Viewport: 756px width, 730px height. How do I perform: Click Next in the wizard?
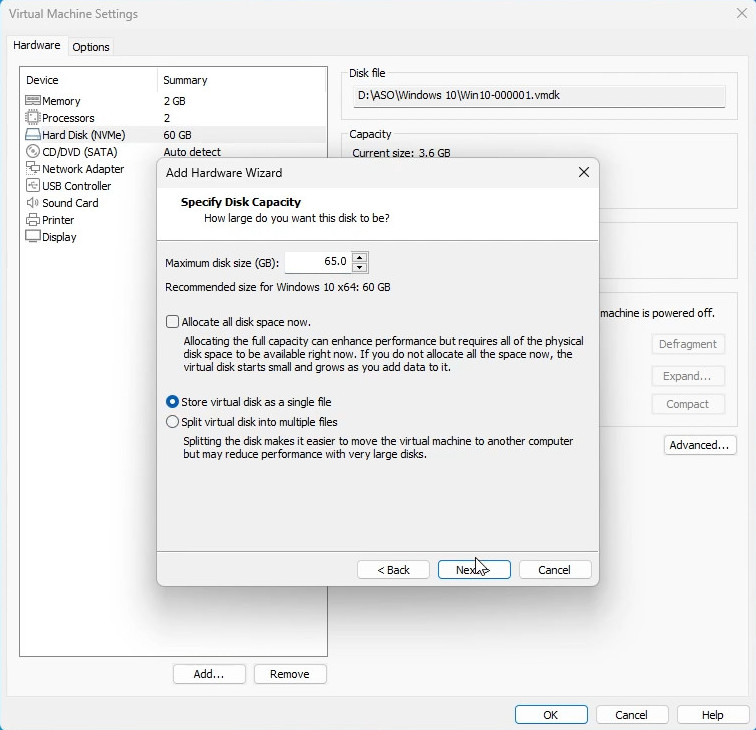(474, 570)
